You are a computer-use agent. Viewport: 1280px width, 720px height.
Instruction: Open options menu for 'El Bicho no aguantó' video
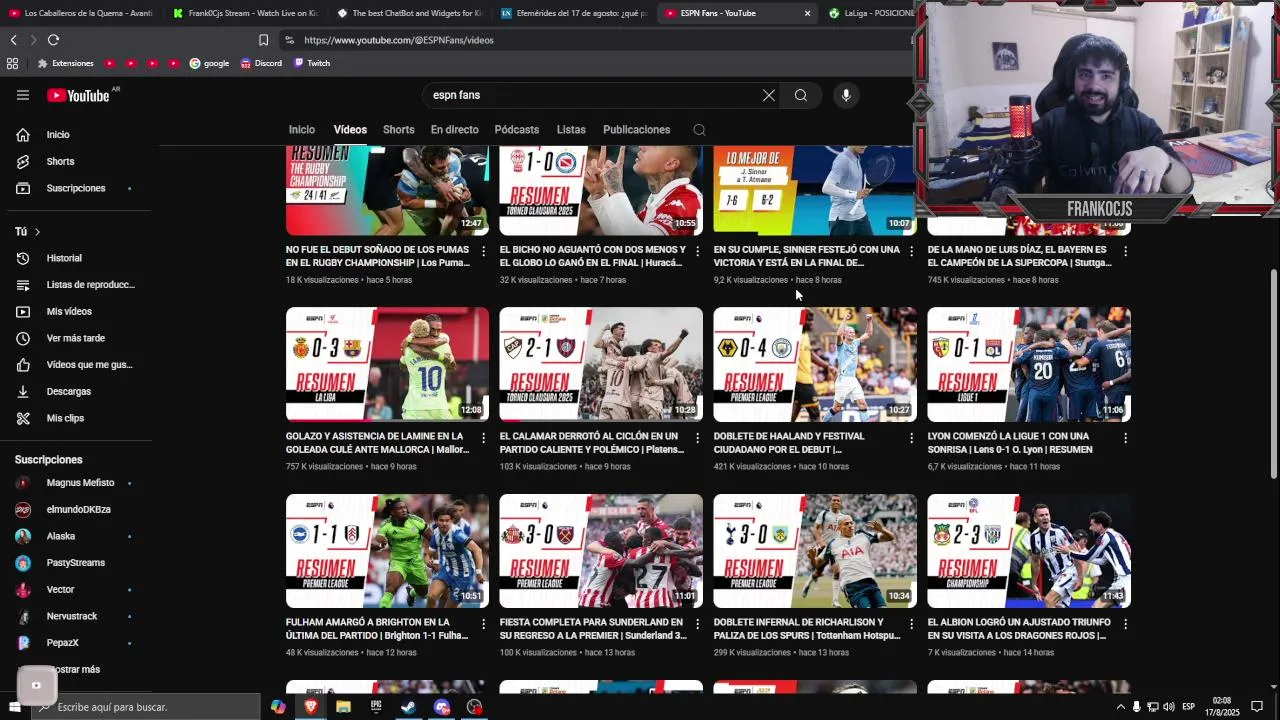(697, 251)
